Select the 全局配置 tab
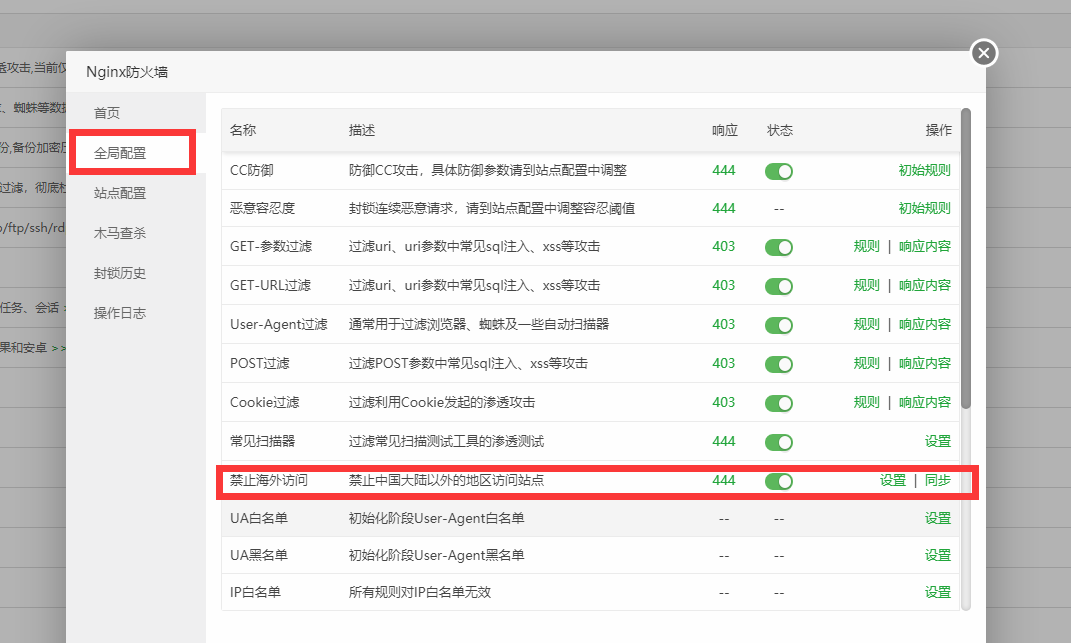The height and width of the screenshot is (643, 1071). coord(120,153)
